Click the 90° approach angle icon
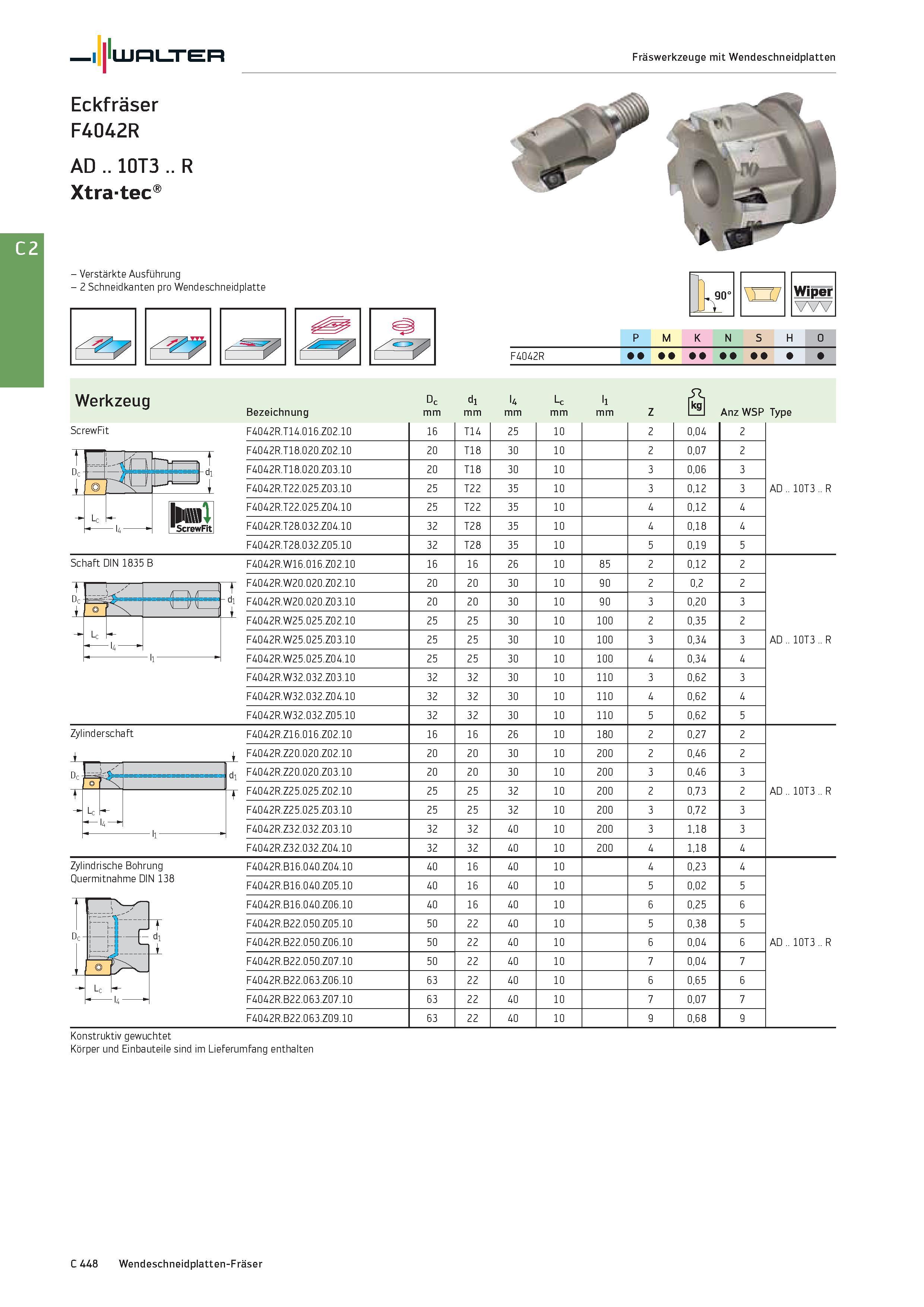Screen dimensions: 924x1307 point(712,294)
